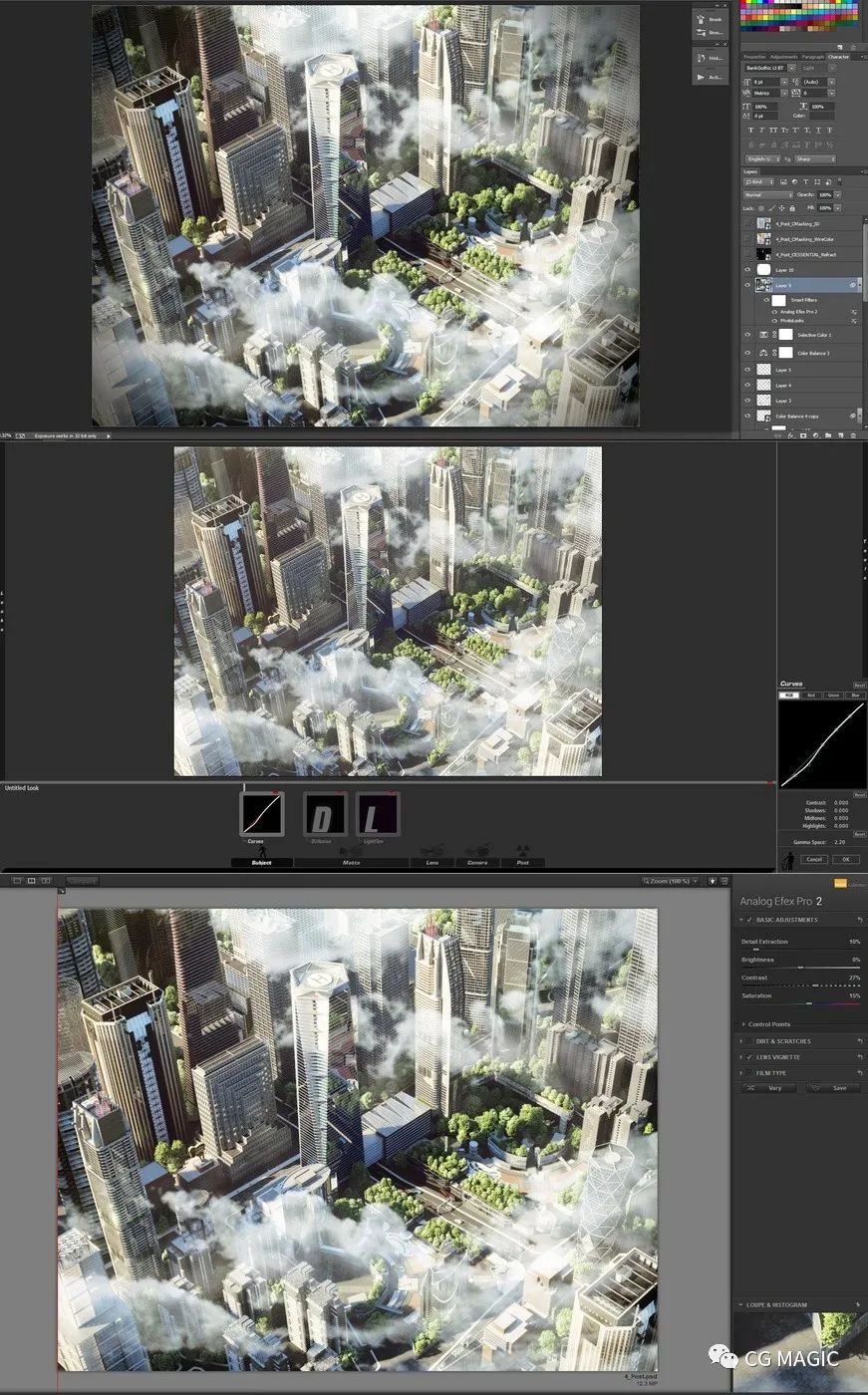Select the Matte tab in looks toolbar
868x1395 pixels.
pos(351,863)
